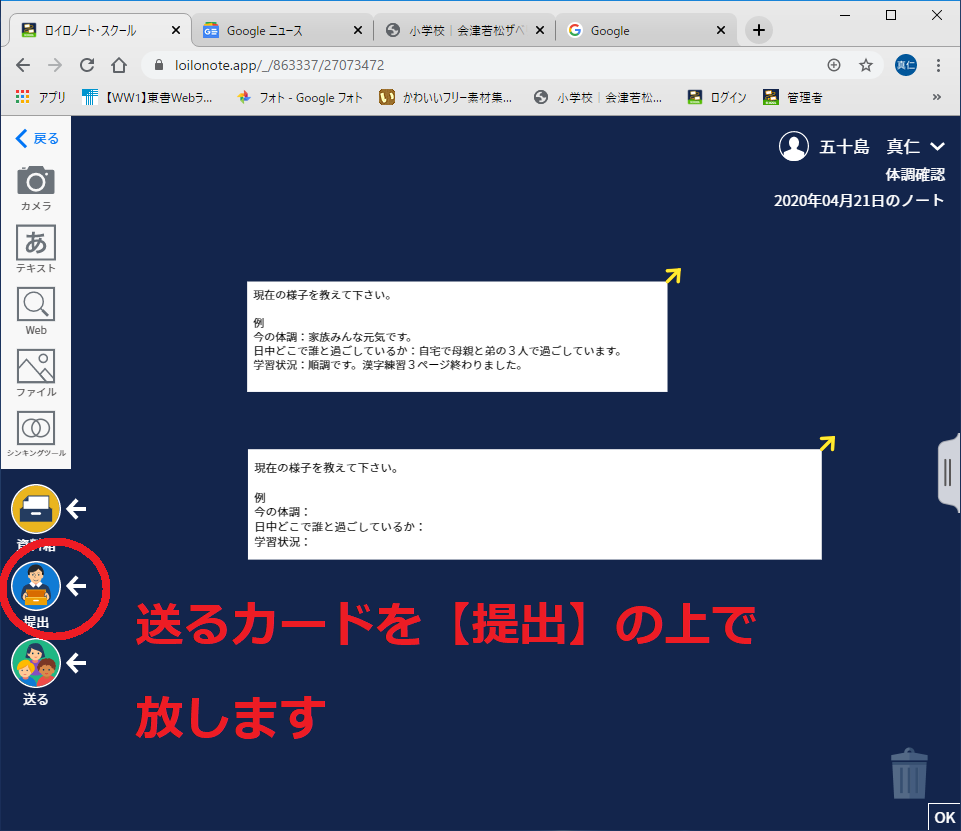Screen dimensions: 961x831
Task: Show more bookmarks with the chevron
Action: [937, 97]
